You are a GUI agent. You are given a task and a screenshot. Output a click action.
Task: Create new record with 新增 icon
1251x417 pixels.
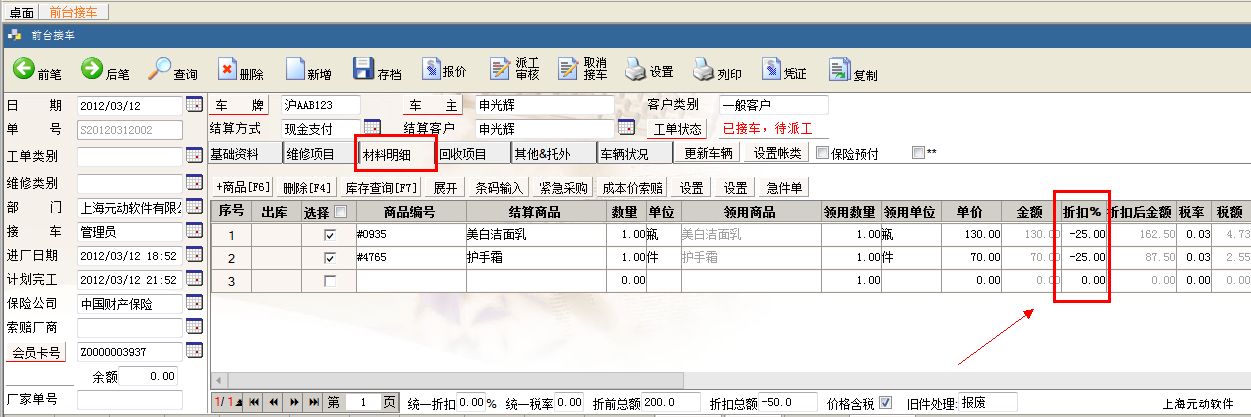[295, 70]
